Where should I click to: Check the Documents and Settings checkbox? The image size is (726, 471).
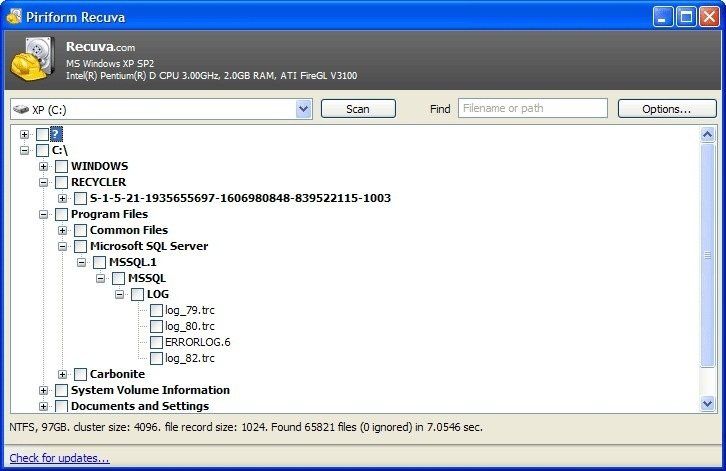[62, 406]
